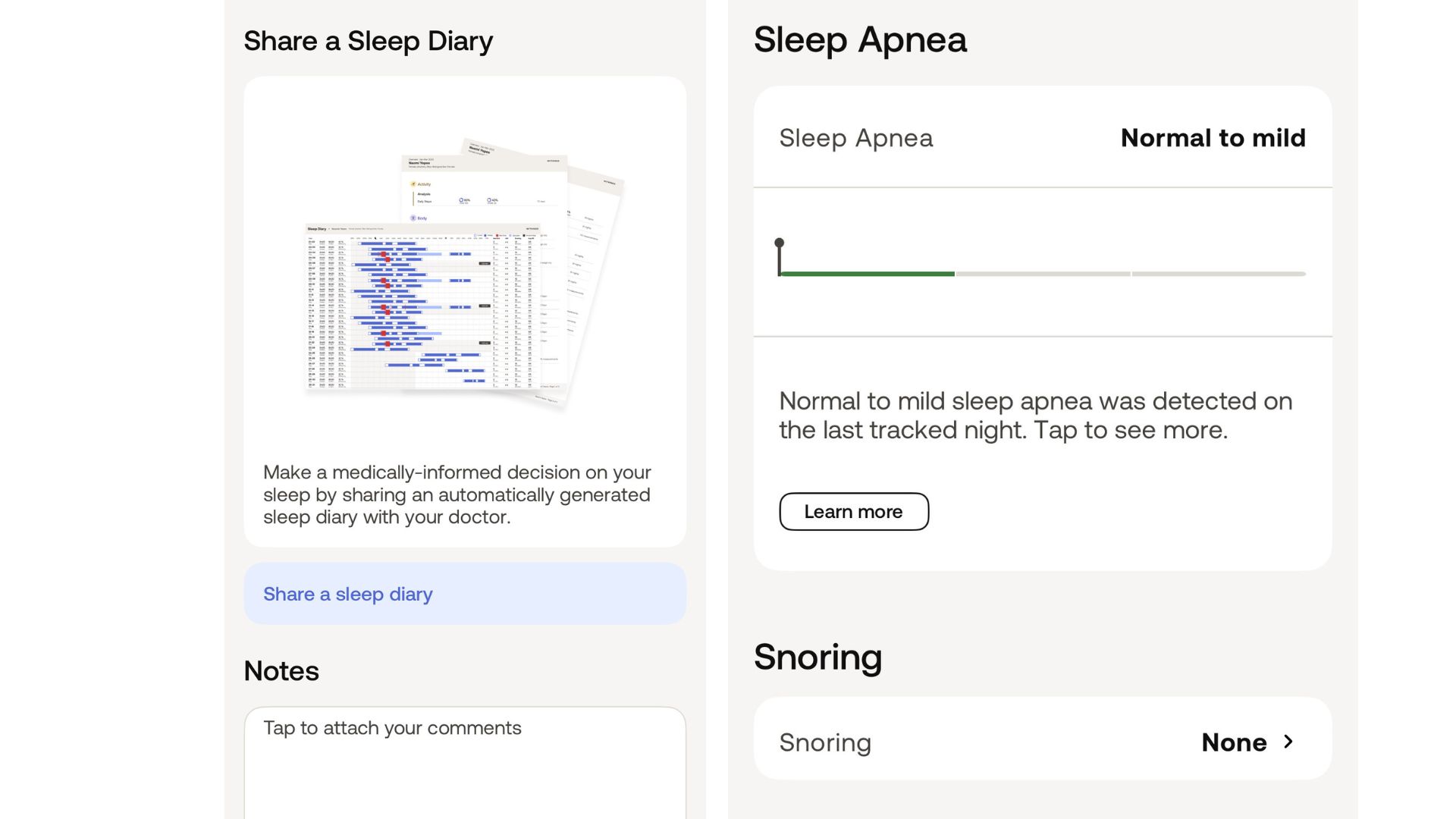
Task: Click the "Normal to mild" status text
Action: [x=1213, y=138]
